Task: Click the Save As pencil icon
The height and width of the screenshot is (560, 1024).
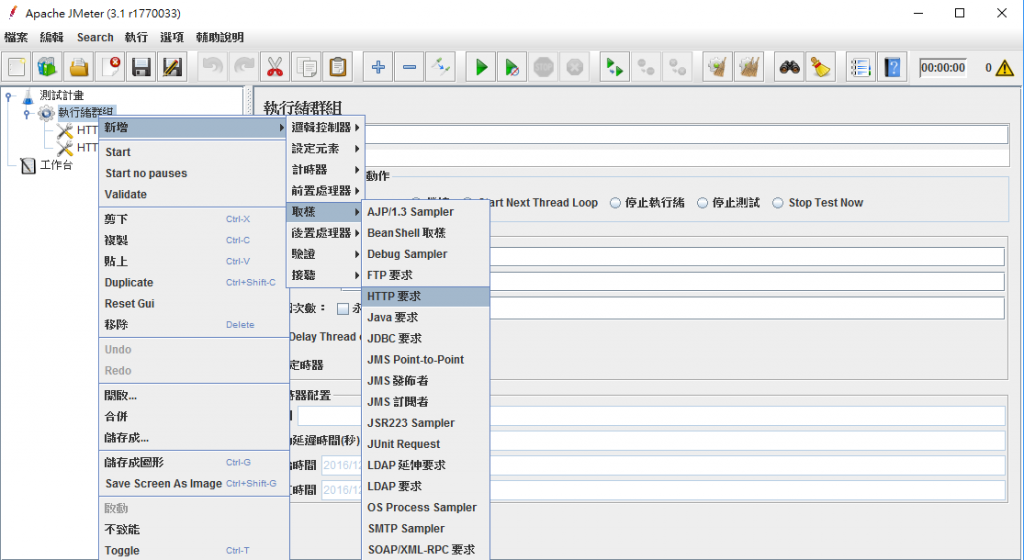Action: [173, 67]
